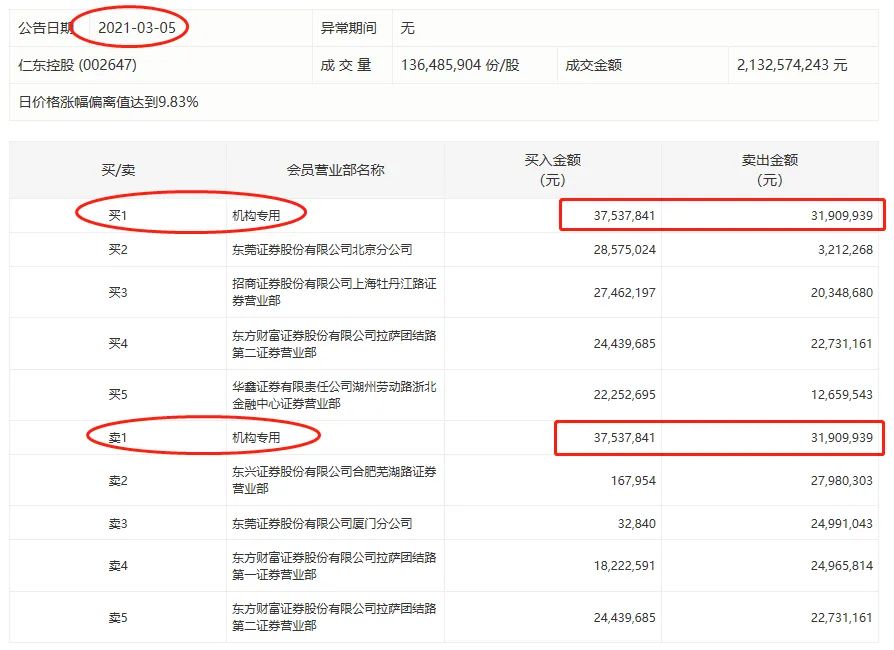Click the 异常期间 label
The height and width of the screenshot is (650, 894).
tap(348, 27)
